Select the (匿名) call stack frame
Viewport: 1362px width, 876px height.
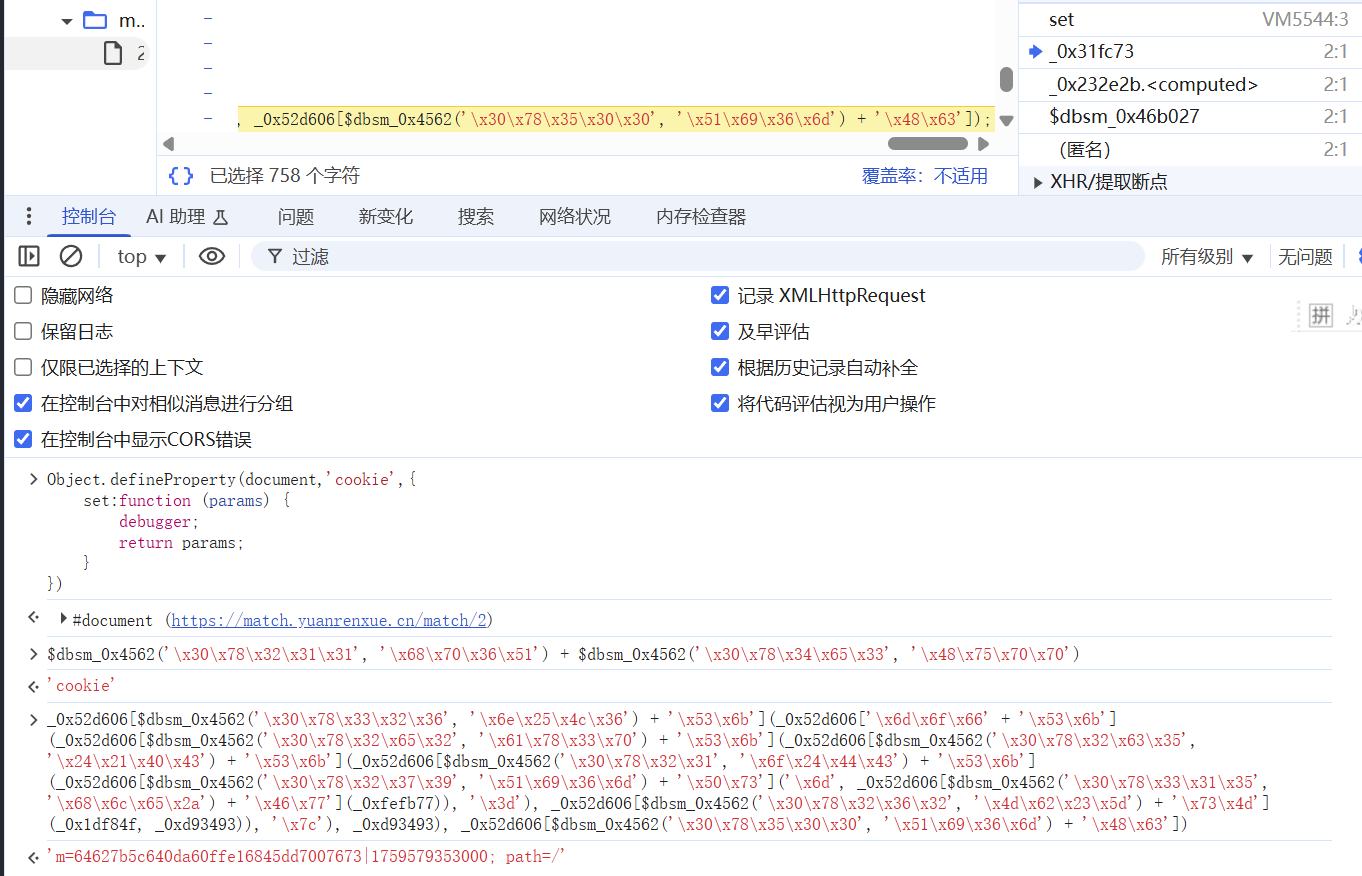coord(1190,150)
